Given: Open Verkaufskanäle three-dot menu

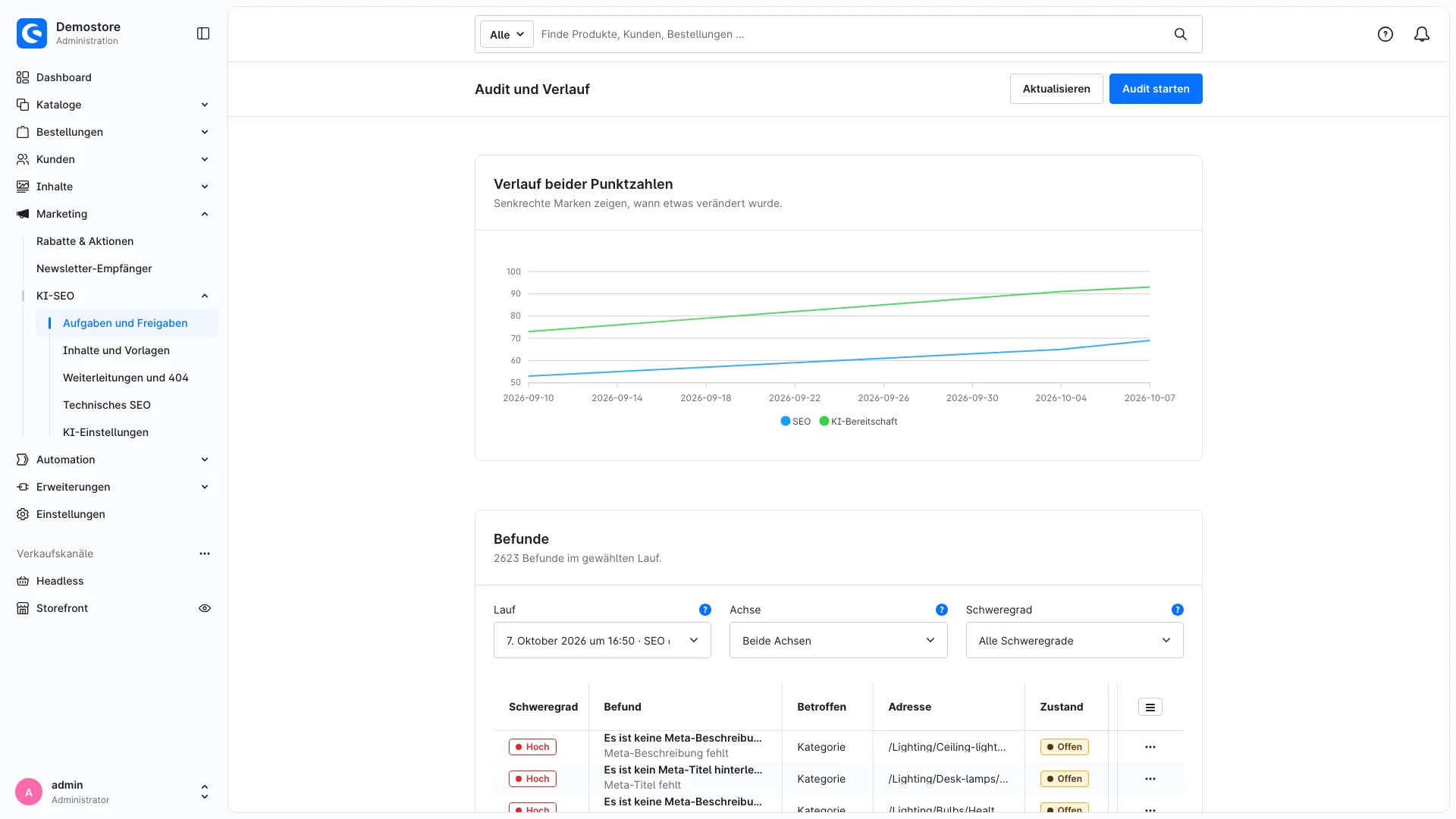Looking at the screenshot, I should [205, 554].
